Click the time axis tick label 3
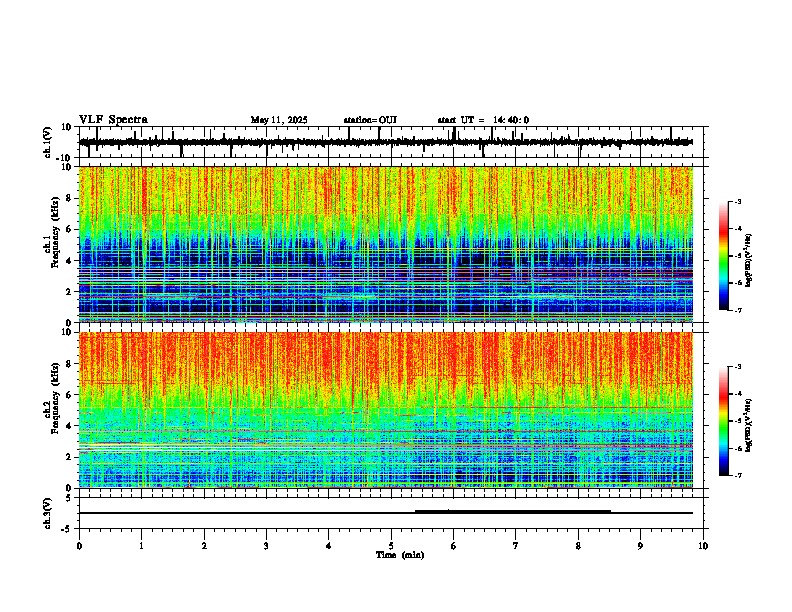 click(x=266, y=546)
